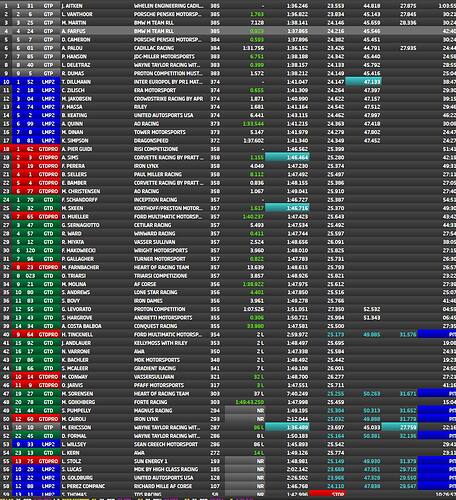The height and width of the screenshot is (500, 456).
Task: Click the Whelen Engineering Cadillac team name
Action: click(168, 6)
